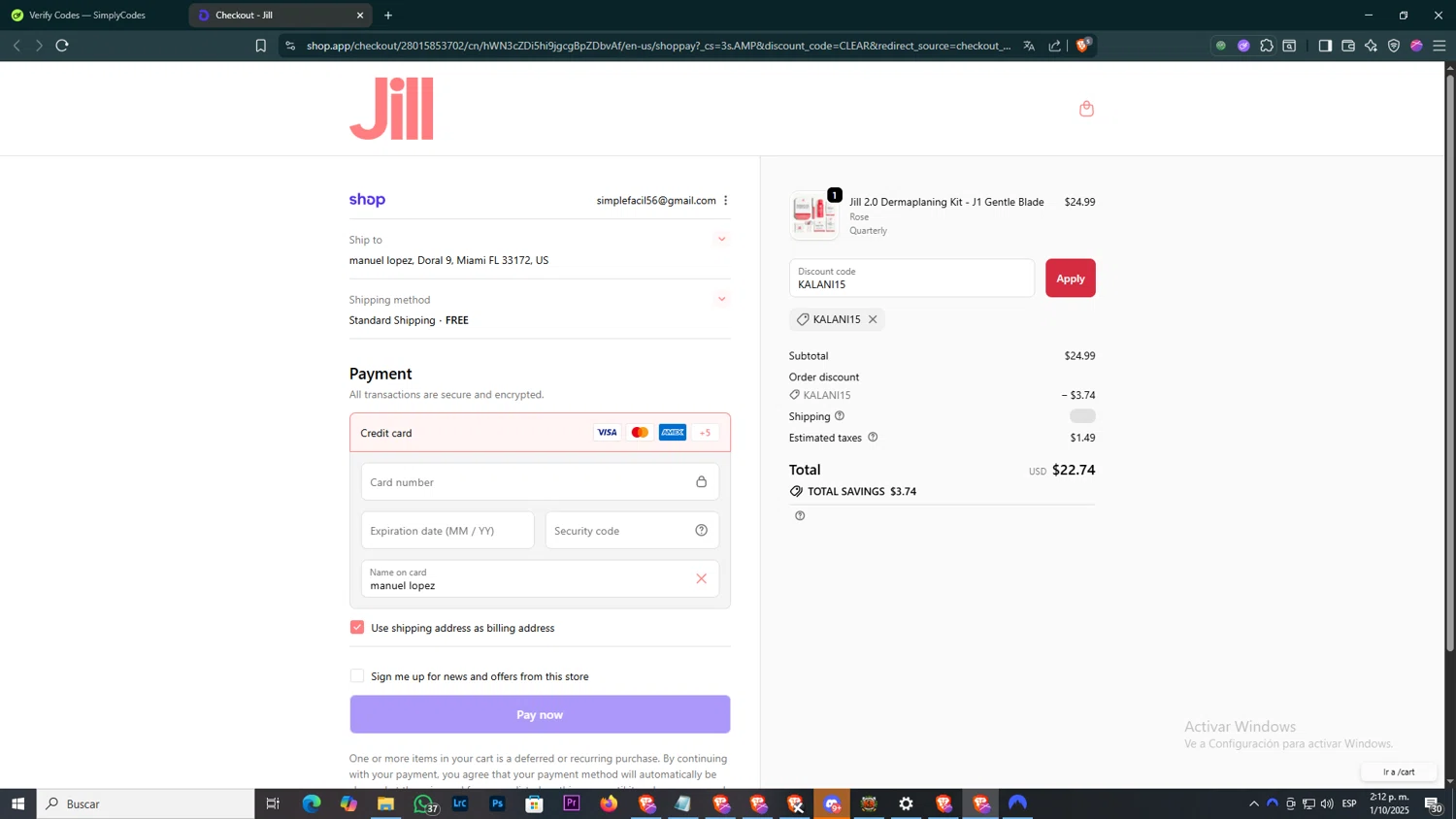The width and height of the screenshot is (1456, 819).
Task: Open Brave Shields lion icon
Action: [x=1083, y=45]
